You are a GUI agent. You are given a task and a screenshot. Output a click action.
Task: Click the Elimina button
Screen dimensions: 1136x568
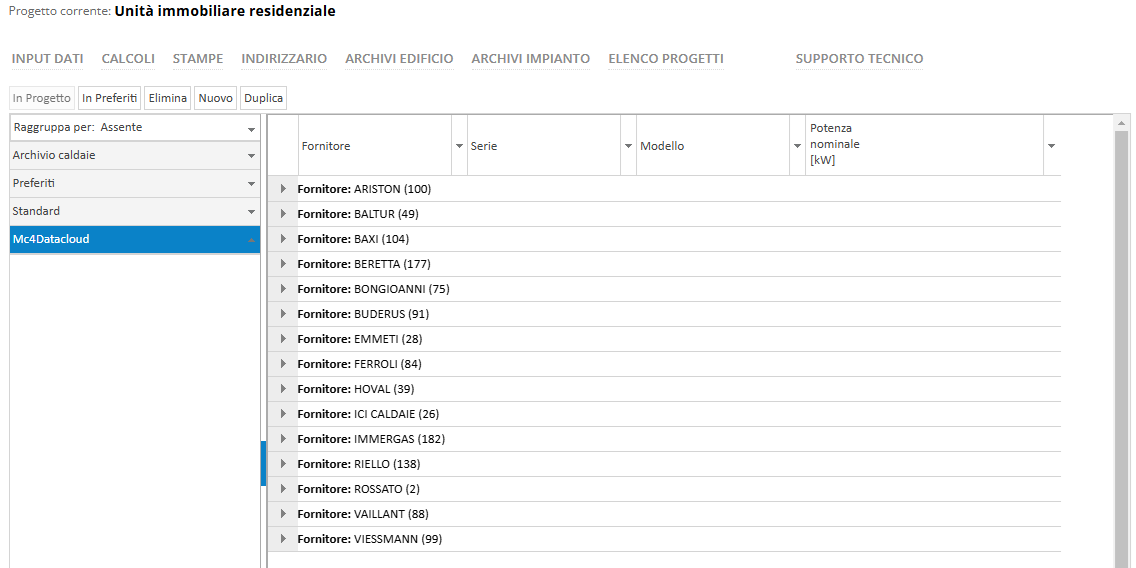coord(168,98)
